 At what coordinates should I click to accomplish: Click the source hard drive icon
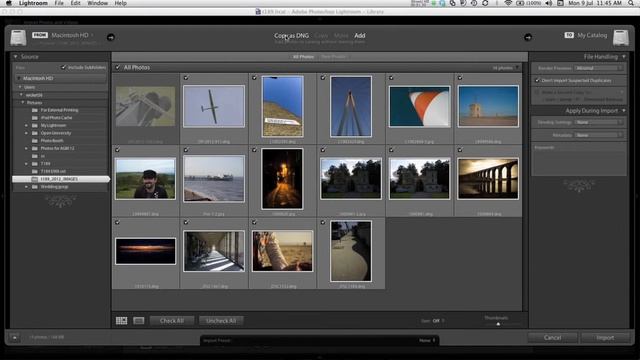point(18,38)
